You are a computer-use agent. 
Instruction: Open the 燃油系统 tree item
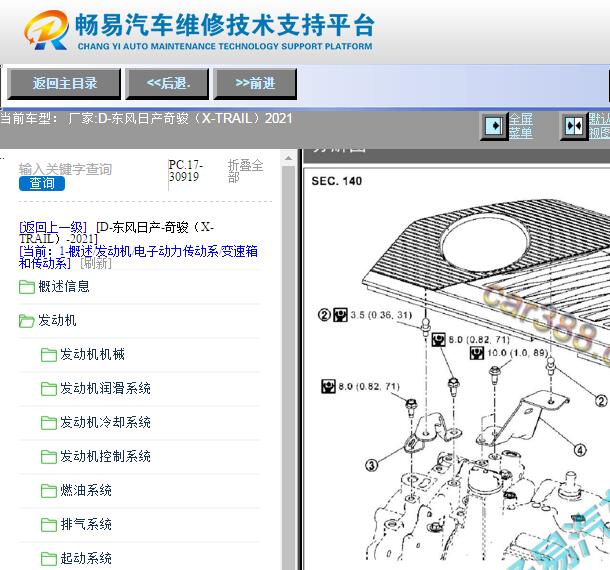[86, 490]
